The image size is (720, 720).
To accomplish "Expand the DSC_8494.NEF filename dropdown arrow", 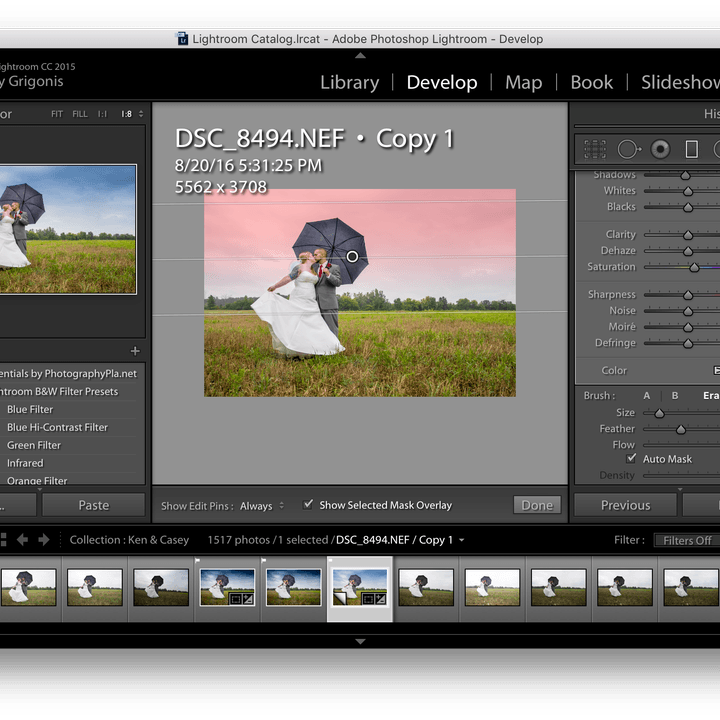I will tap(461, 540).
